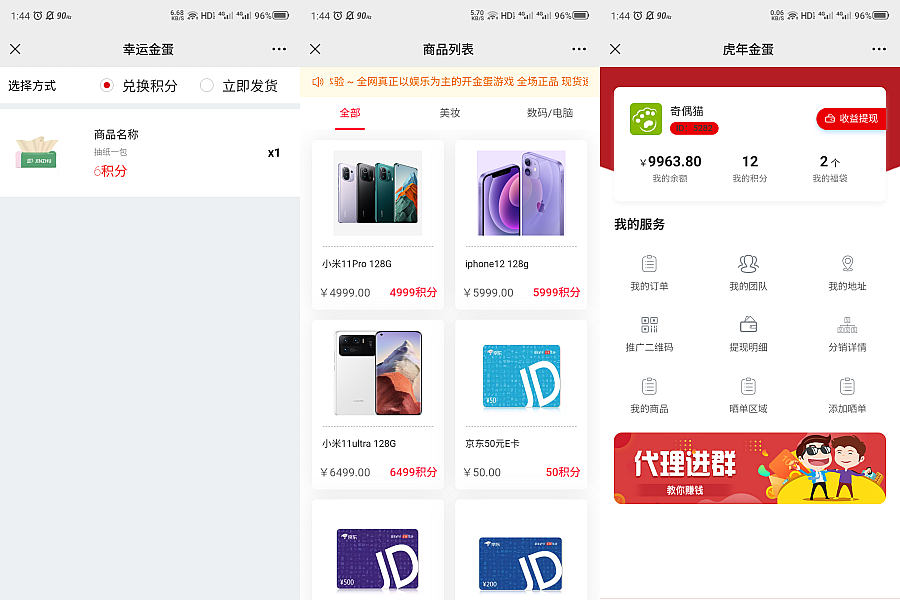Tap the scrolling announcement text
This screenshot has width=900, height=600.
[x=459, y=82]
